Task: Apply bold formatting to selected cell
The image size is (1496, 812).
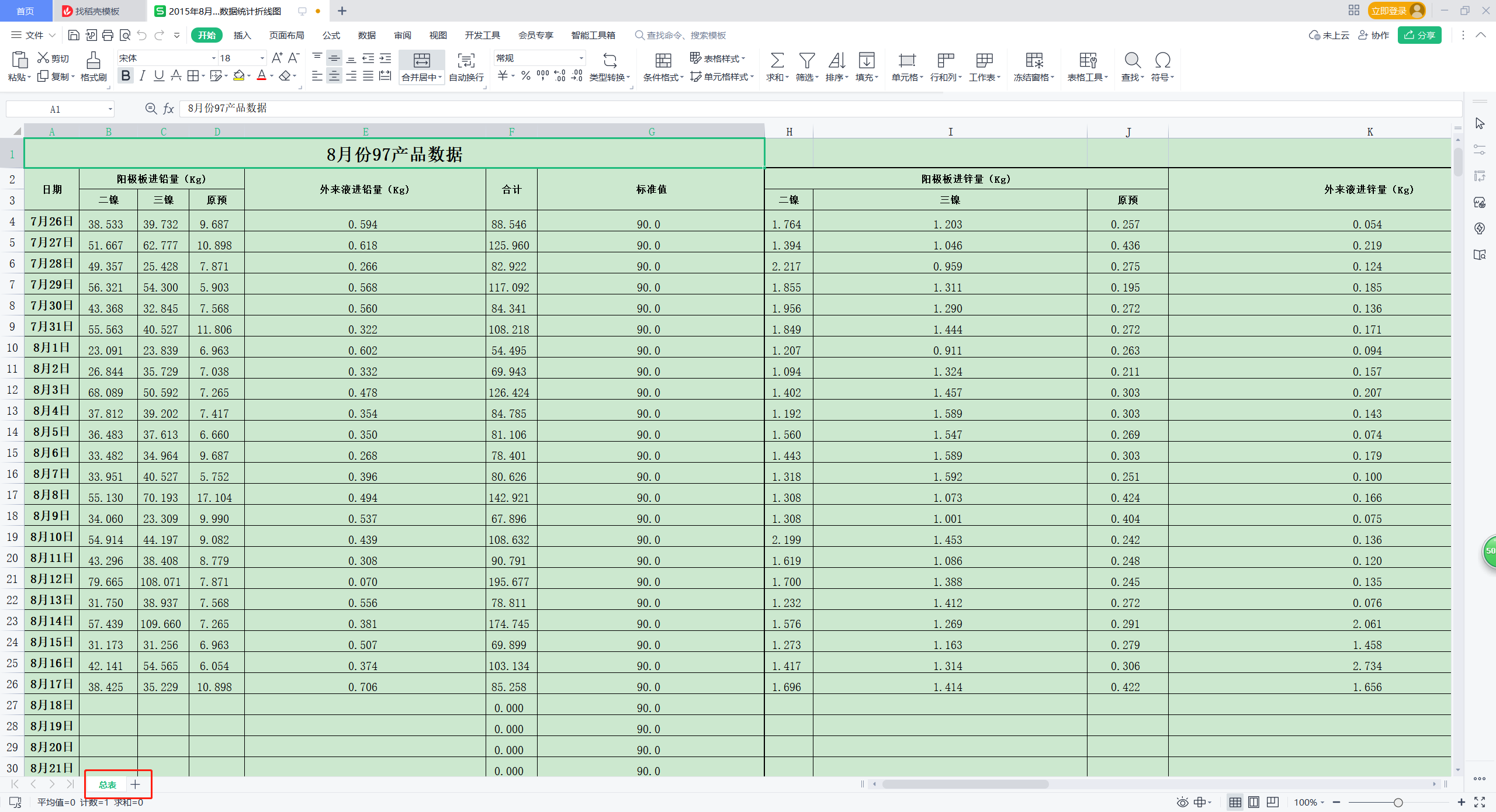Action: [125, 75]
